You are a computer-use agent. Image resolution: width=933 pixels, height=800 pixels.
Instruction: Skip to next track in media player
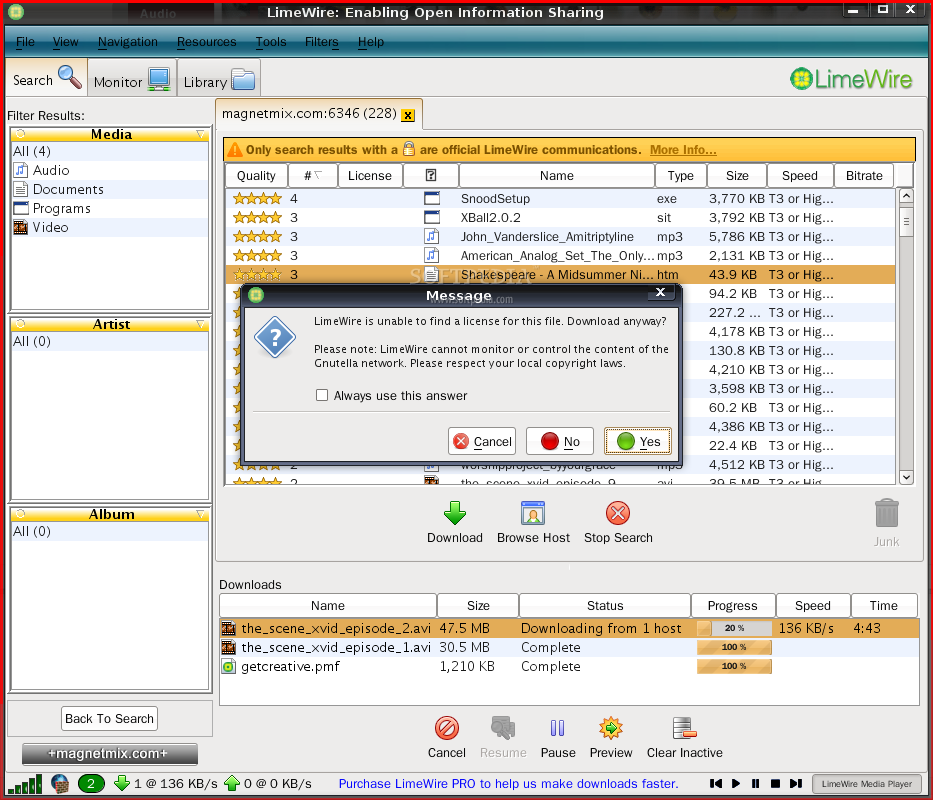pyautogui.click(x=796, y=784)
